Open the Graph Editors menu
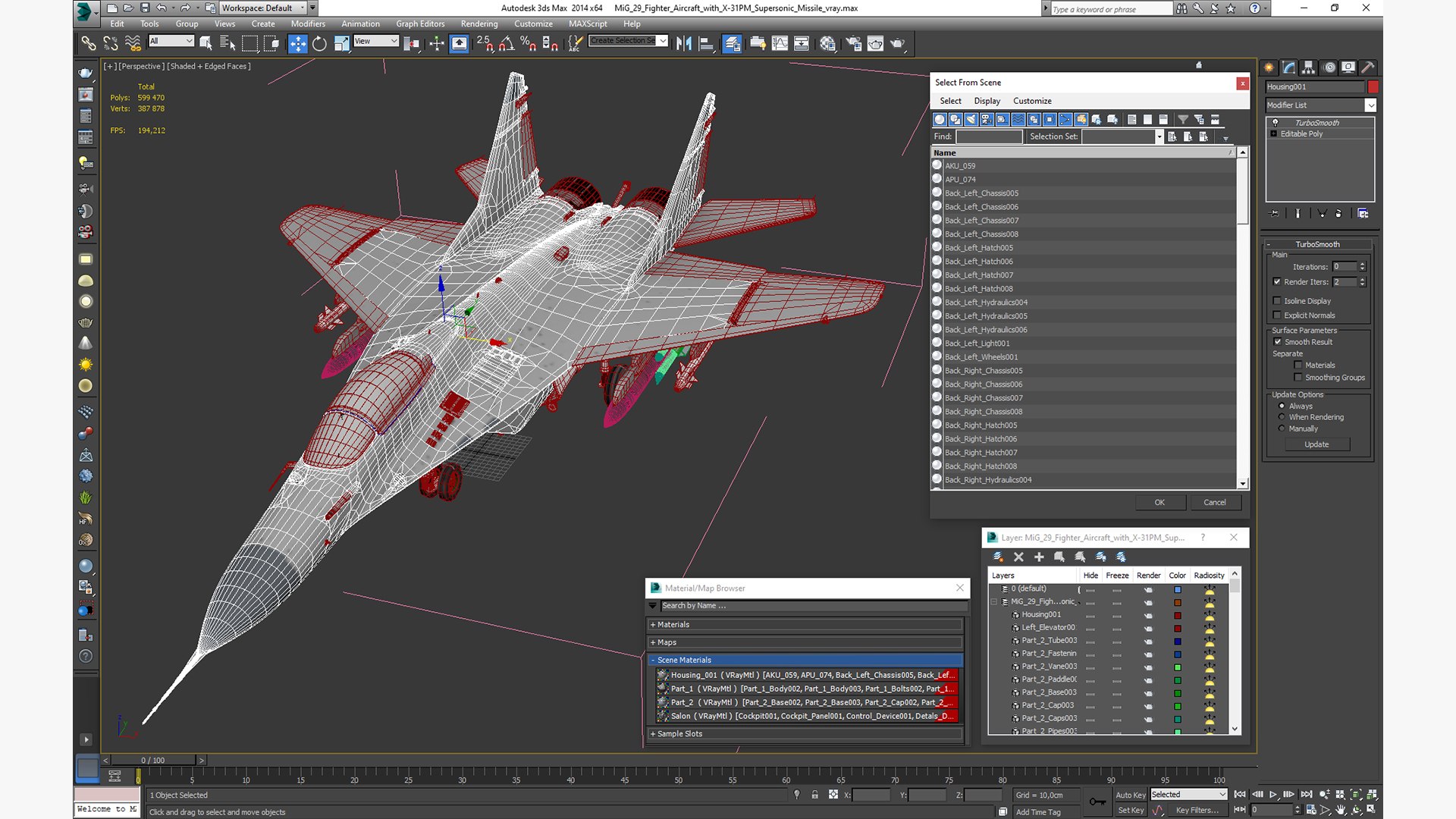The width and height of the screenshot is (1456, 819). [x=420, y=24]
